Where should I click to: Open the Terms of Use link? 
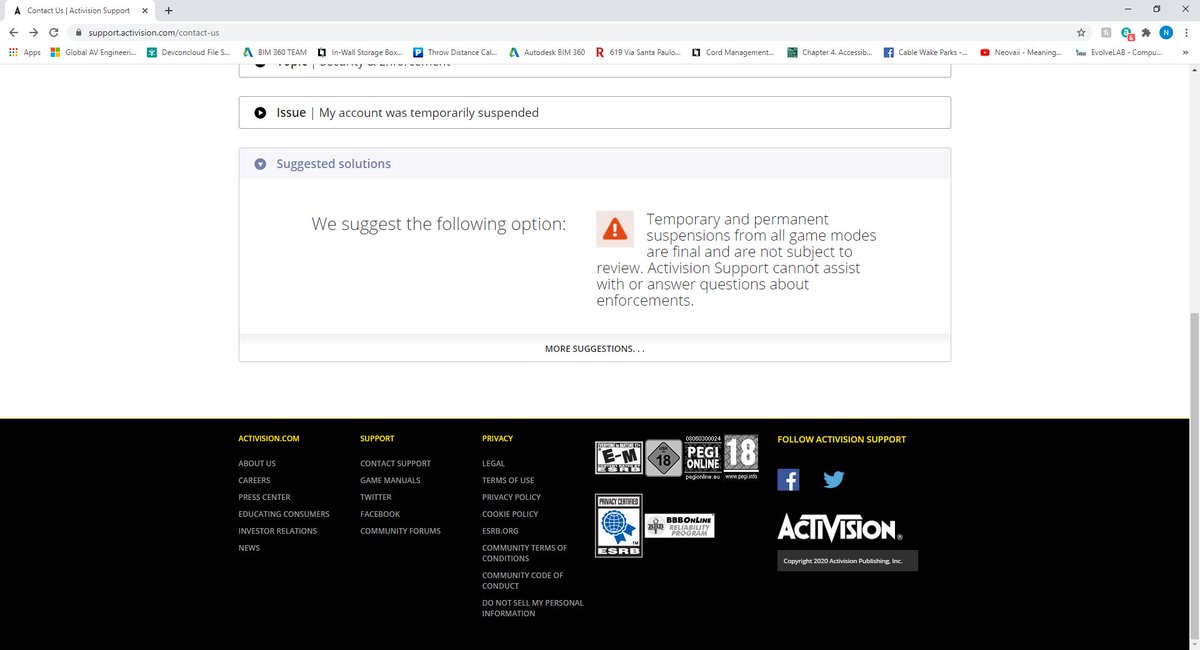tap(508, 481)
